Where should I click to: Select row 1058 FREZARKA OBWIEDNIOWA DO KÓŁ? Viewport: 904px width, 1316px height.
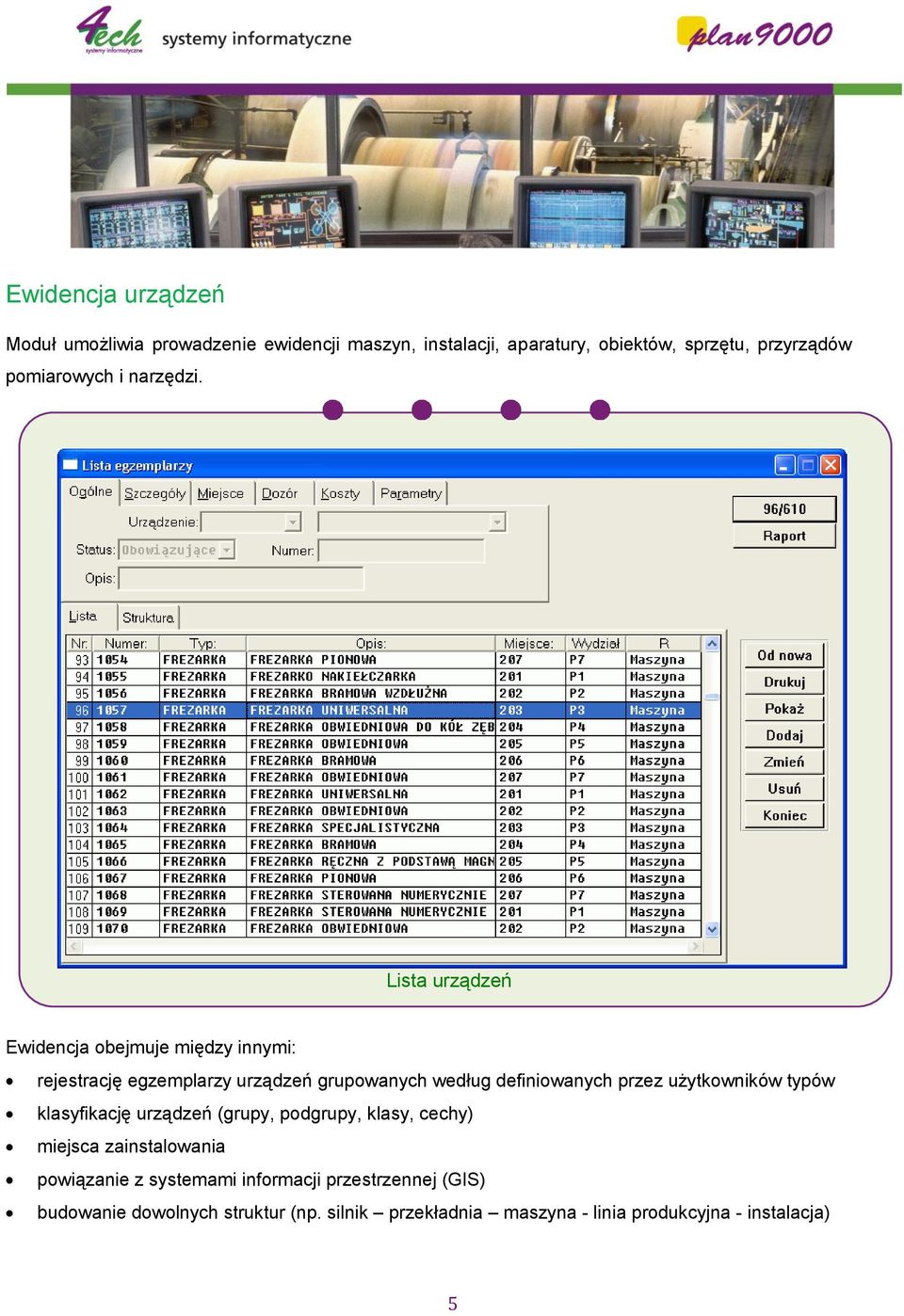(384, 728)
